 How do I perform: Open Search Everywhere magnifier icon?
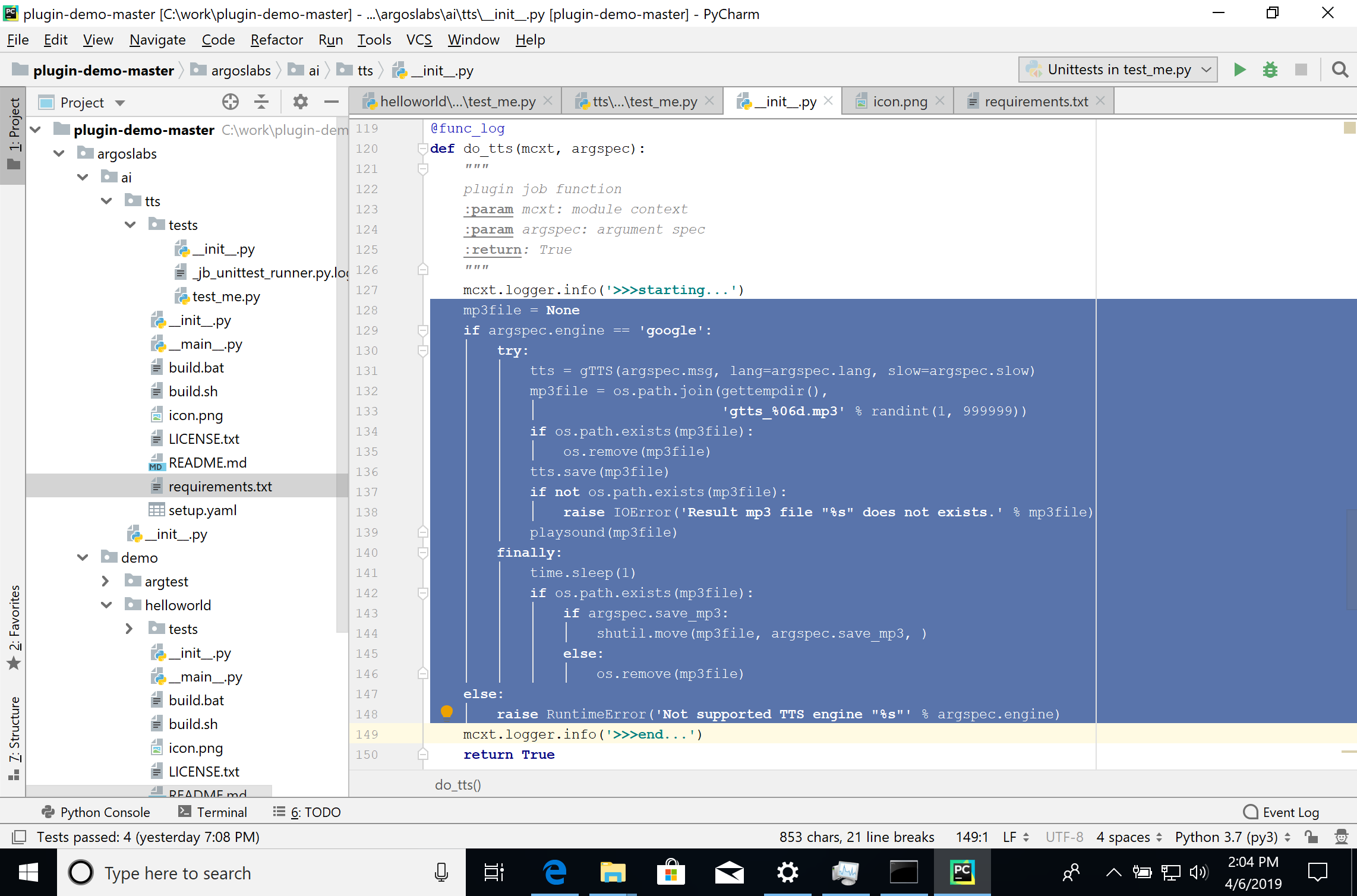(x=1340, y=70)
